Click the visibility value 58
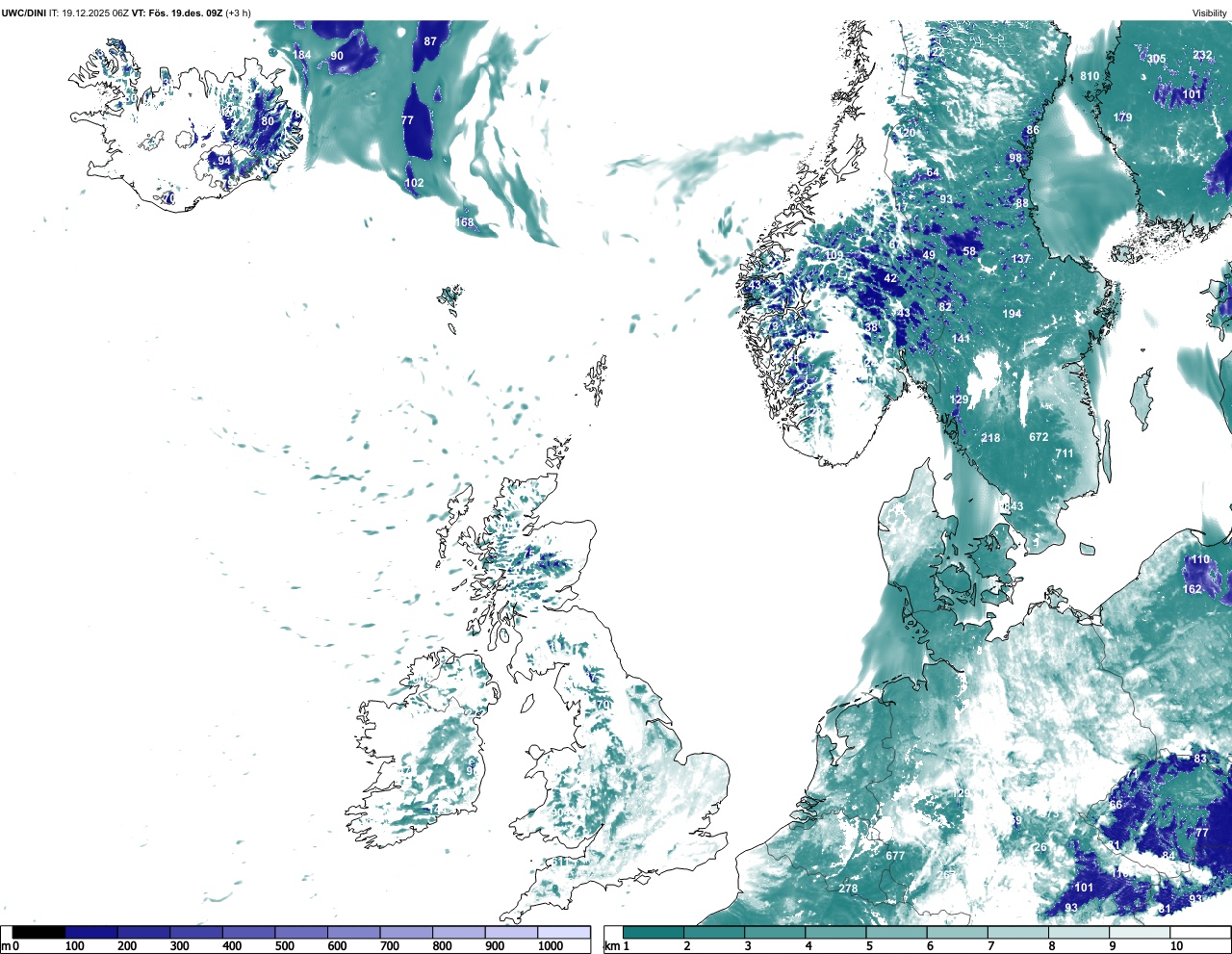Screen dimensions: 1232x954 [x=969, y=251]
